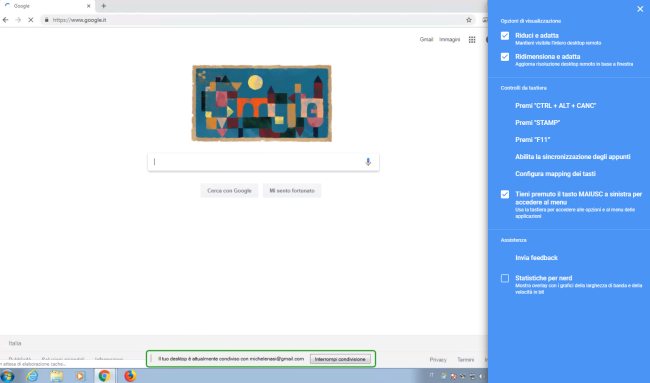650x383 pixels.
Task: Click the 'Mi sento fortunato' button
Action: click(292, 191)
